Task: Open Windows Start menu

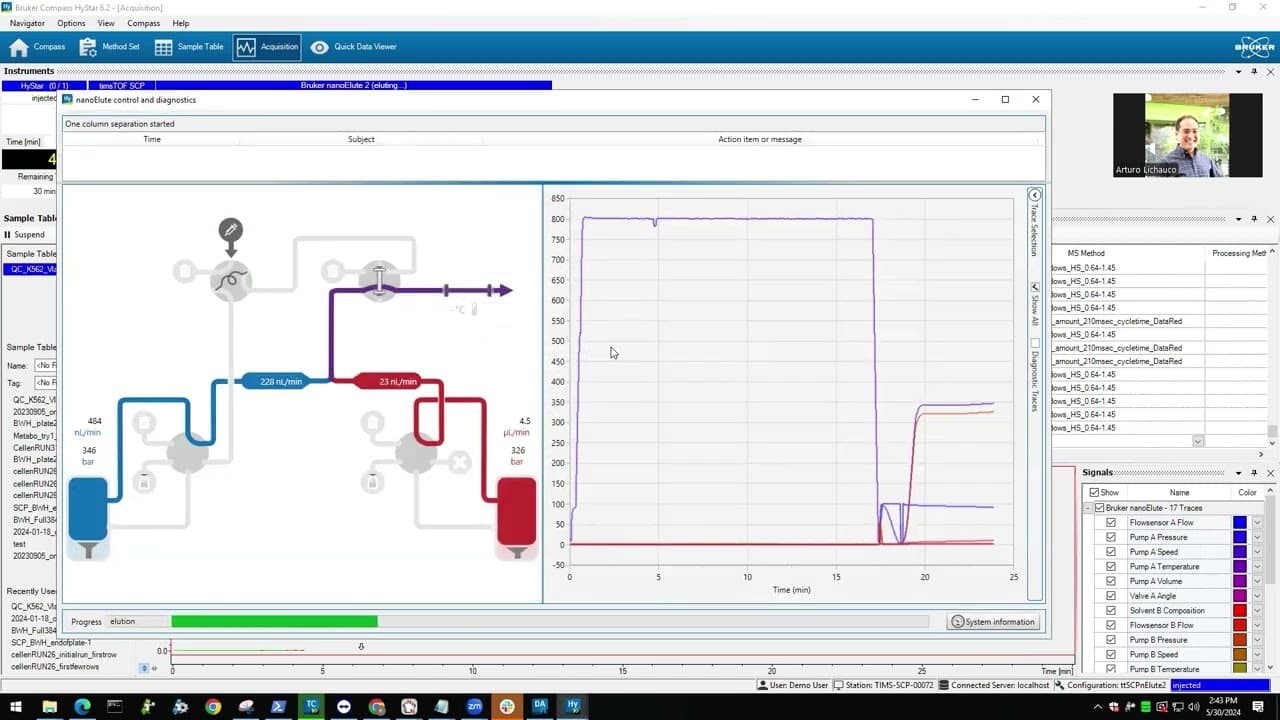Action: pyautogui.click(x=16, y=706)
